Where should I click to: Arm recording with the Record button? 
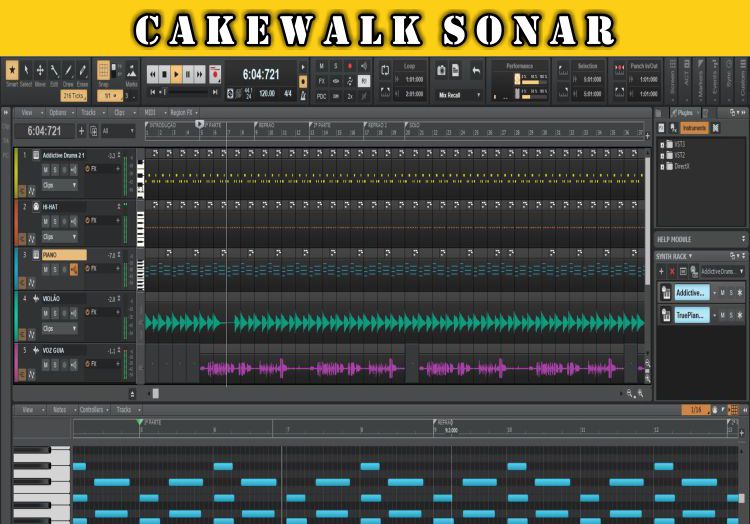pyautogui.click(x=215, y=75)
